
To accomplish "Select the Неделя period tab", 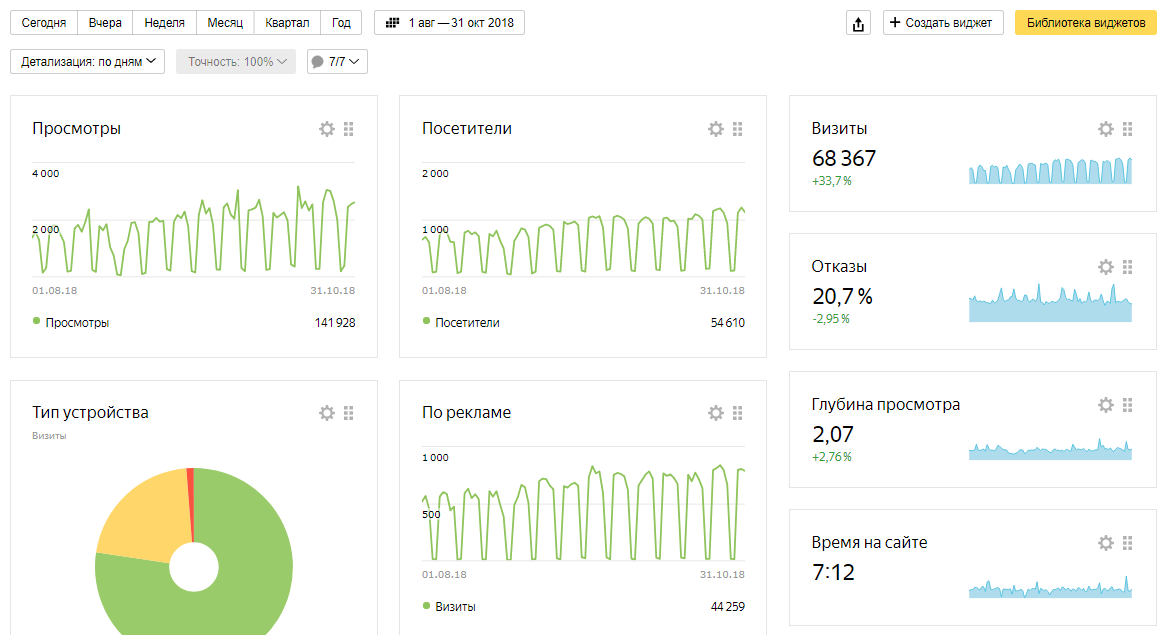I will click(164, 22).
